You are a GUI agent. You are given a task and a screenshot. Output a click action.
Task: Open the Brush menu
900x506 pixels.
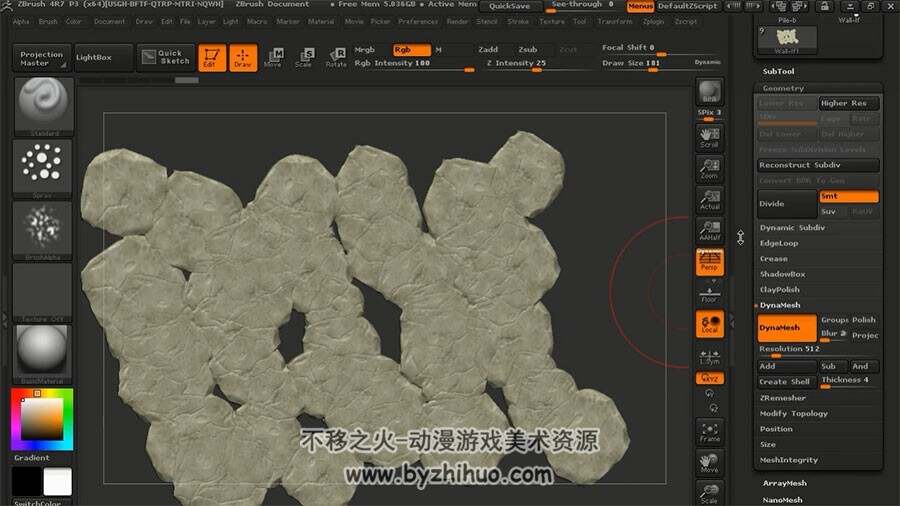pos(48,22)
